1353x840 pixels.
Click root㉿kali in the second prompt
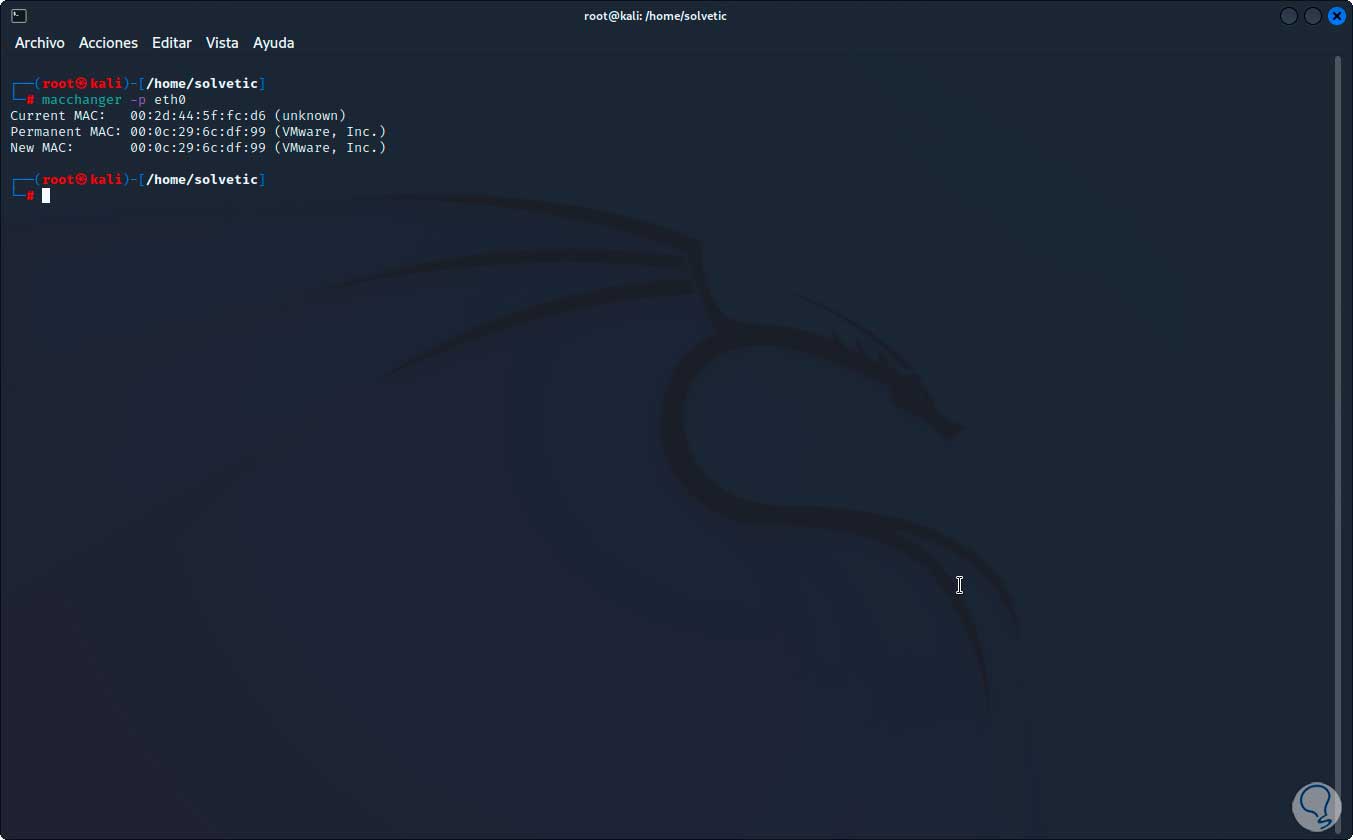[x=82, y=180]
